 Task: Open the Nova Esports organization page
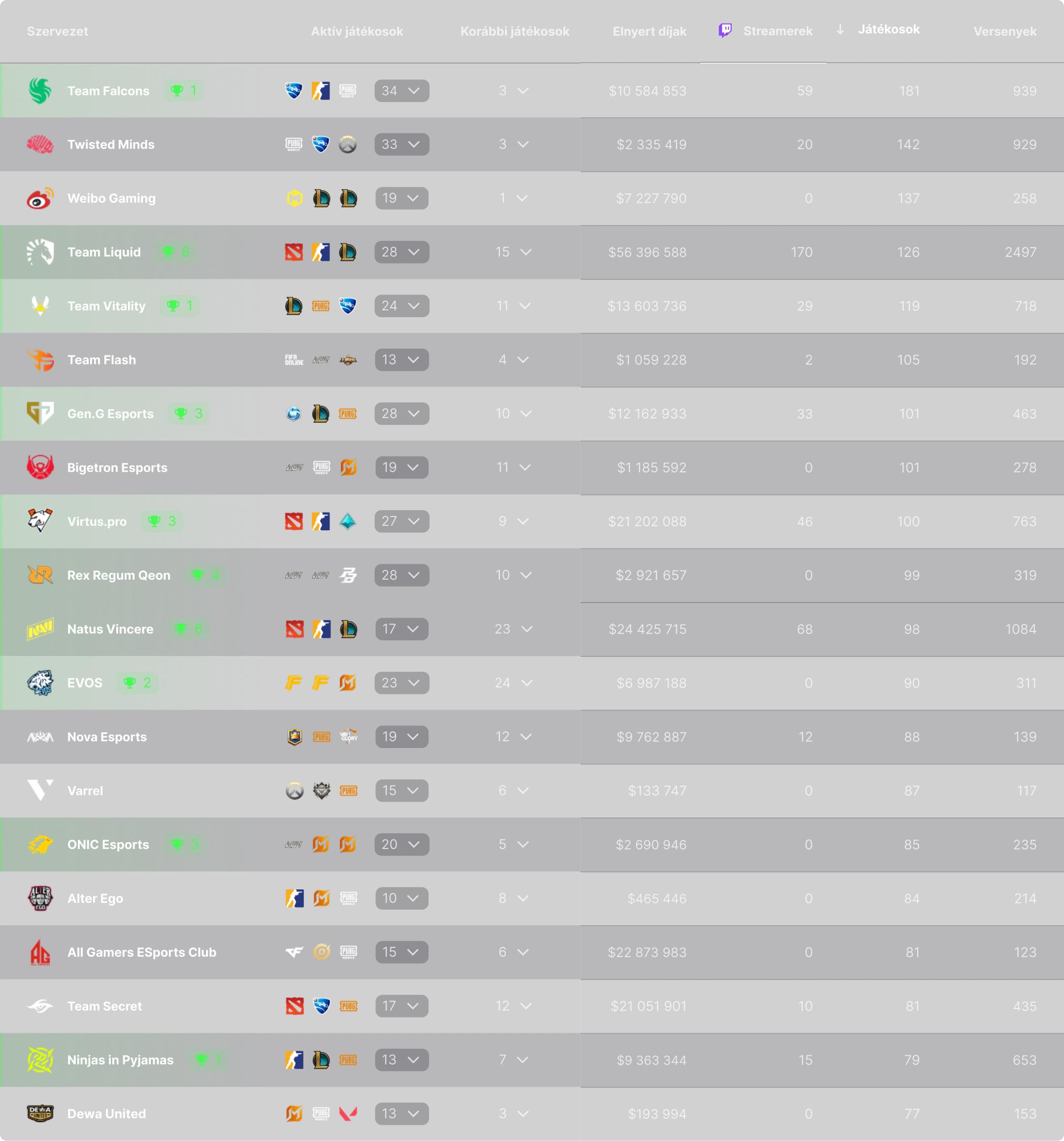[107, 737]
